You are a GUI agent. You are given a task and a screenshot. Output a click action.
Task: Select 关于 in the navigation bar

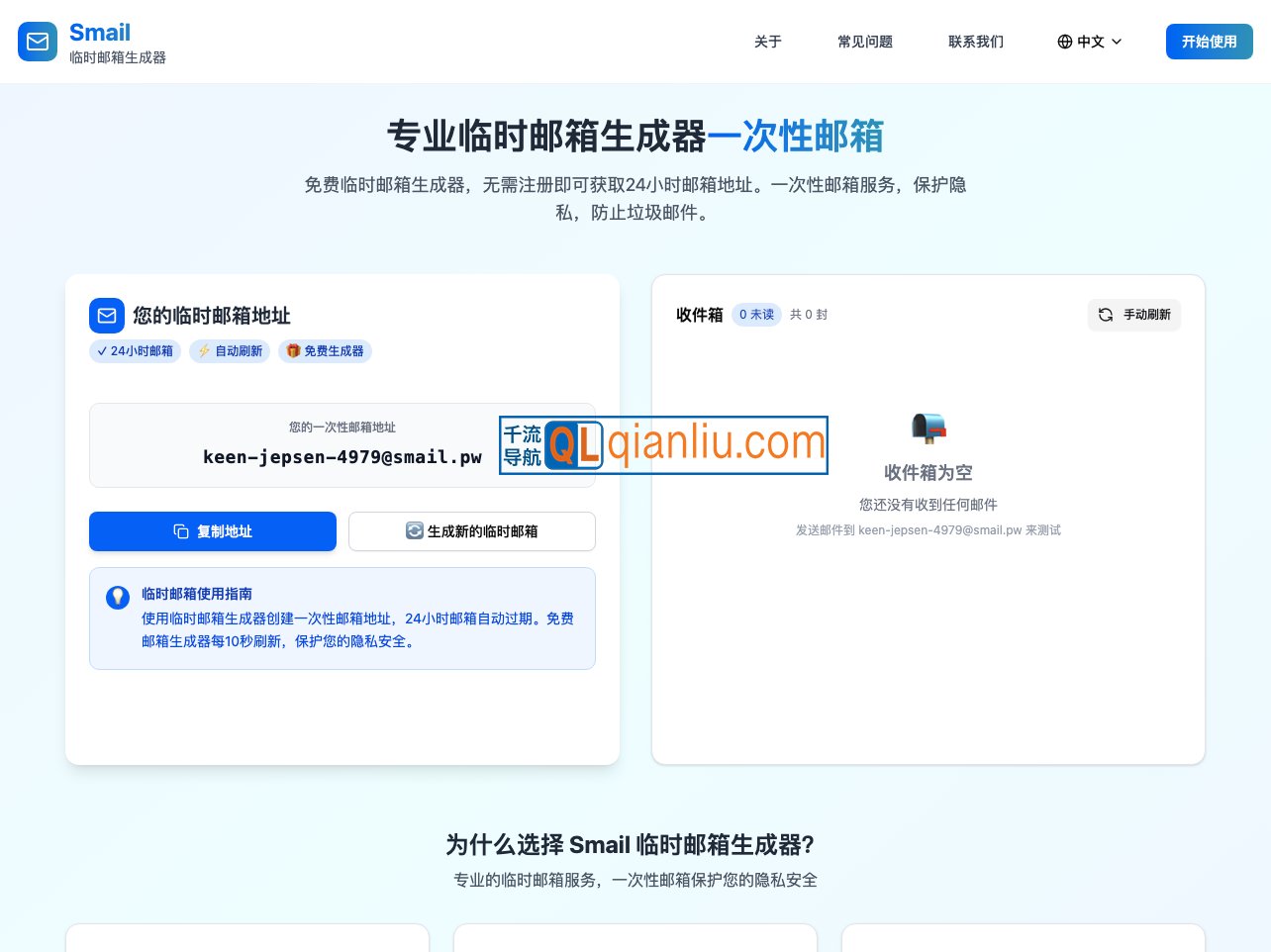[x=768, y=42]
